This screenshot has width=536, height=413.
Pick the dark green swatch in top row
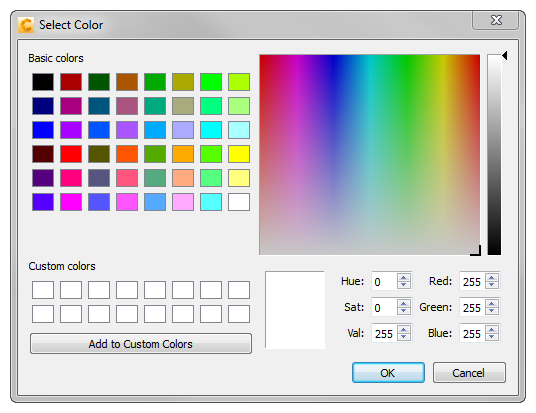pyautogui.click(x=99, y=82)
